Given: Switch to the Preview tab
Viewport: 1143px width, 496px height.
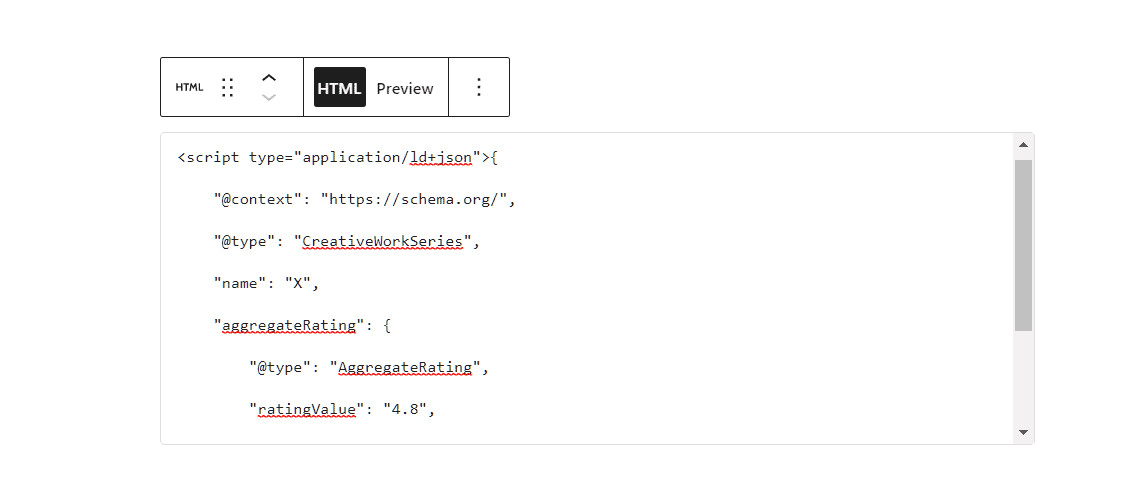Looking at the screenshot, I should point(405,88).
